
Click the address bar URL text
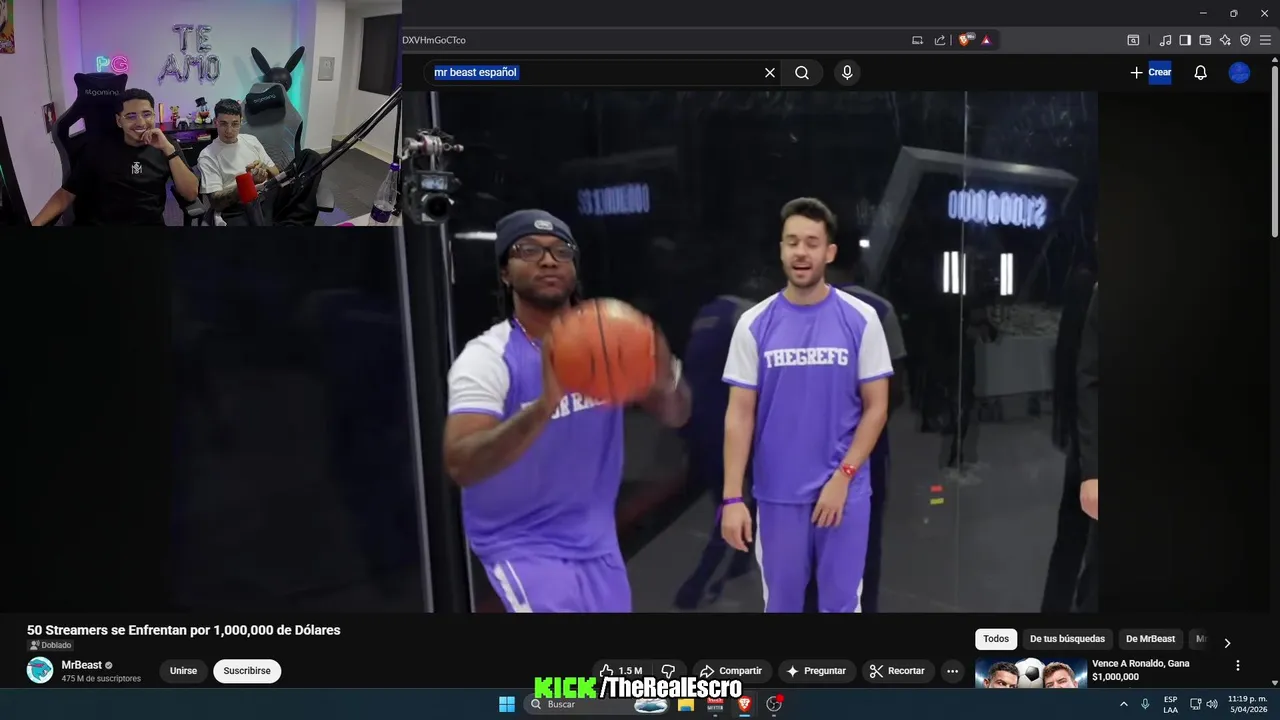click(x=434, y=40)
